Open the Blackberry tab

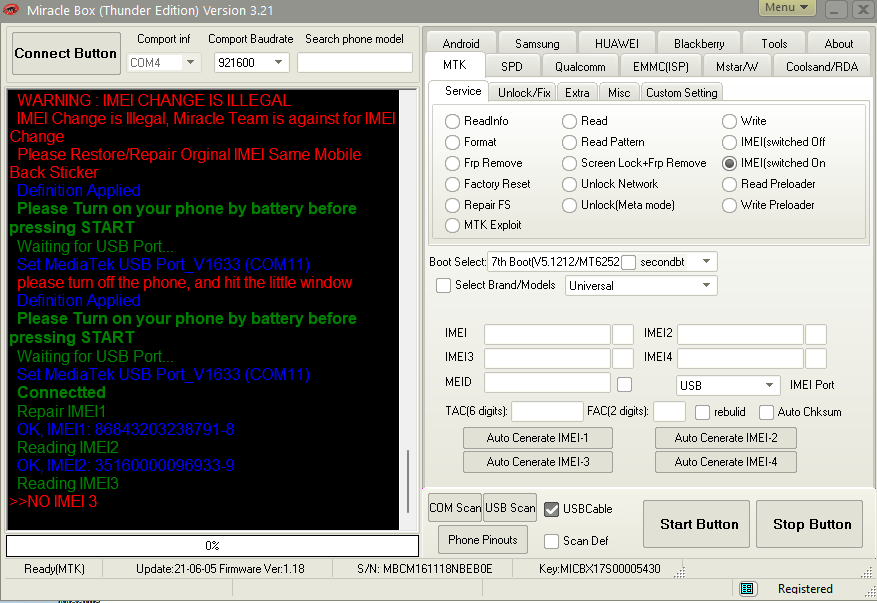coord(699,44)
